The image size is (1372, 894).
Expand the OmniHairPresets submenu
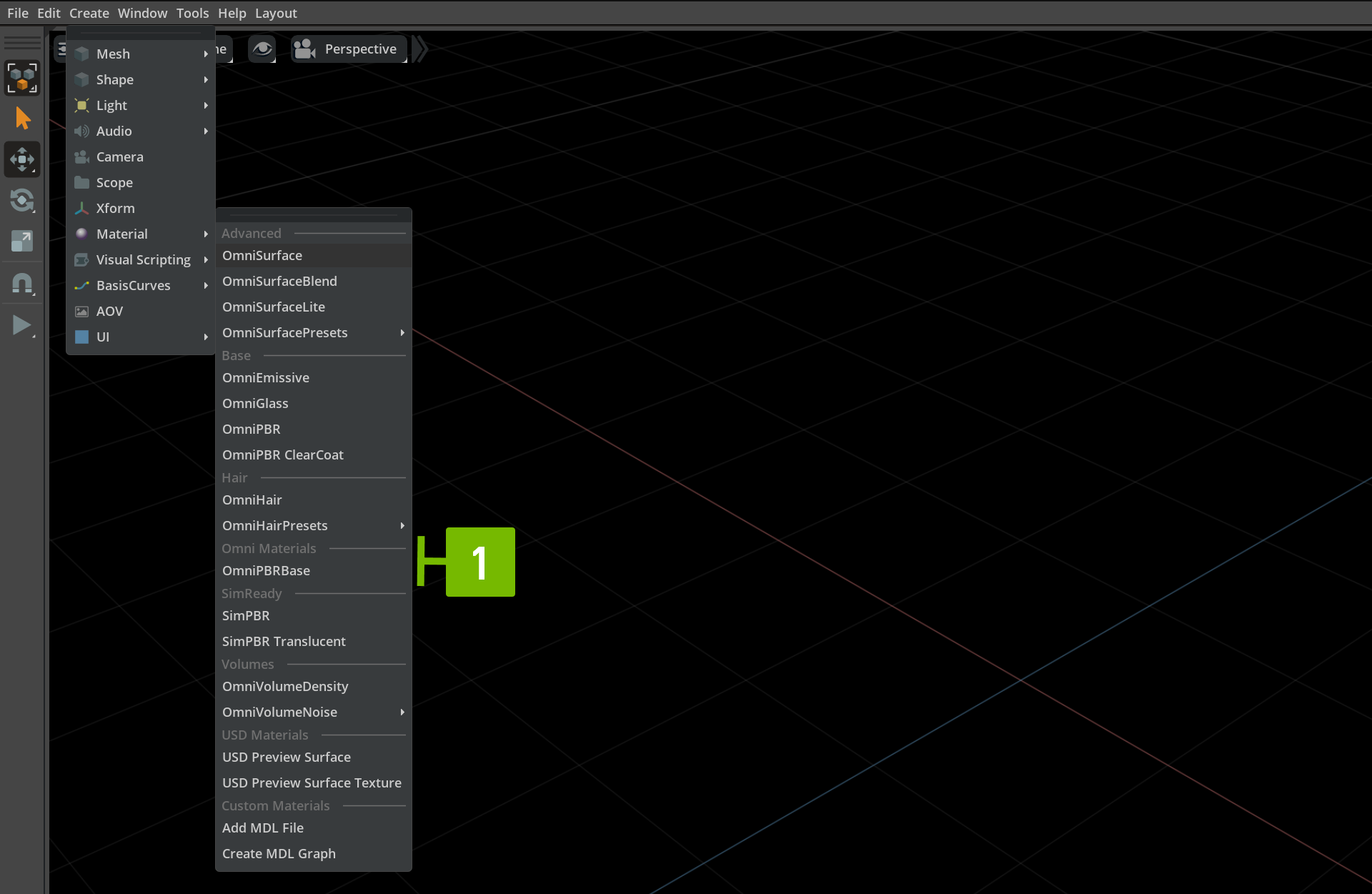(314, 525)
